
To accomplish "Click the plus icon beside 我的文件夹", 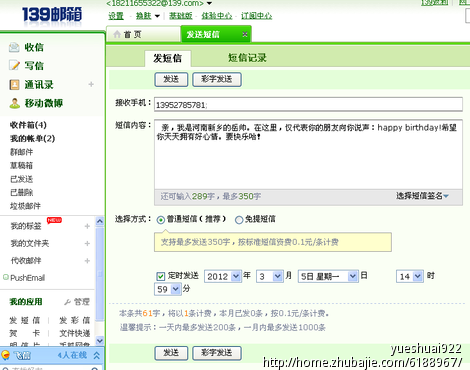I will [x=87, y=243].
